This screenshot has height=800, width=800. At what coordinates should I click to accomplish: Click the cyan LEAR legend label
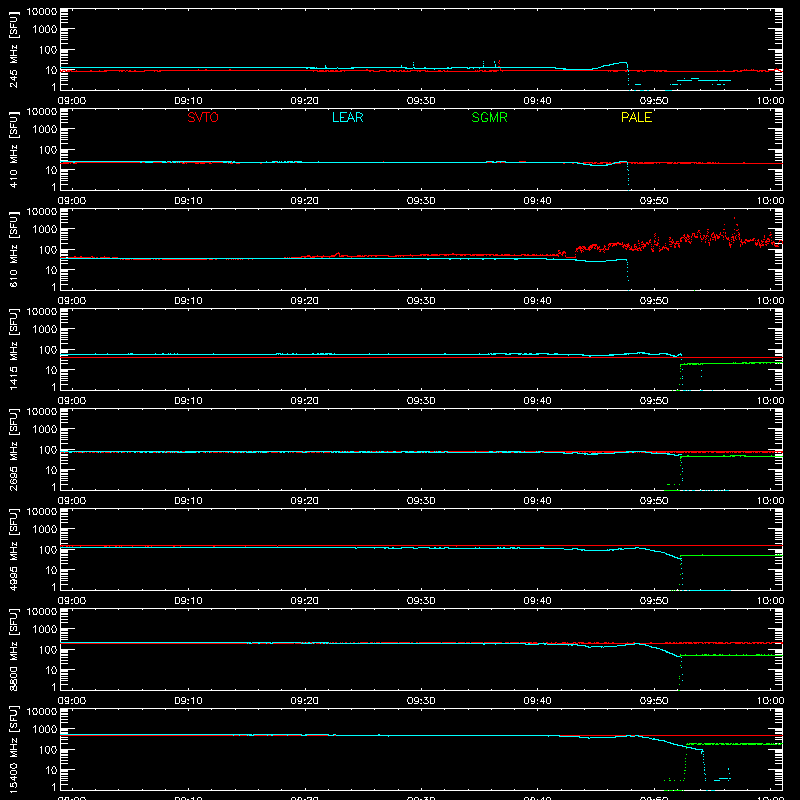tap(347, 117)
